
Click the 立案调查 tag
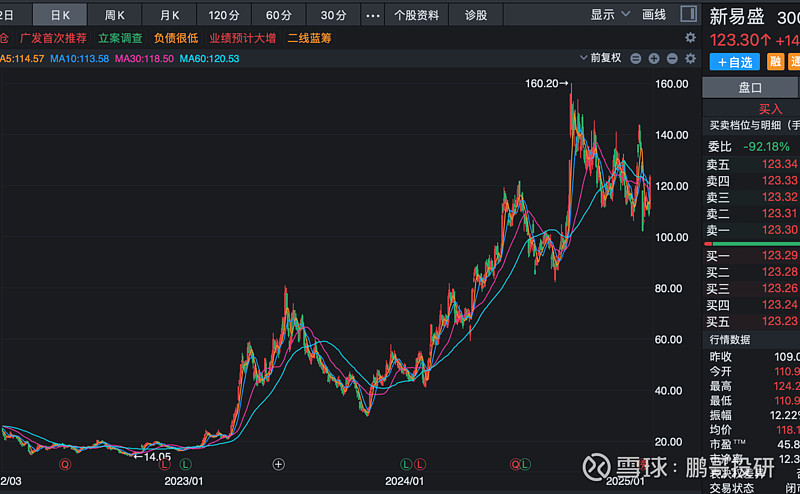tap(120, 38)
